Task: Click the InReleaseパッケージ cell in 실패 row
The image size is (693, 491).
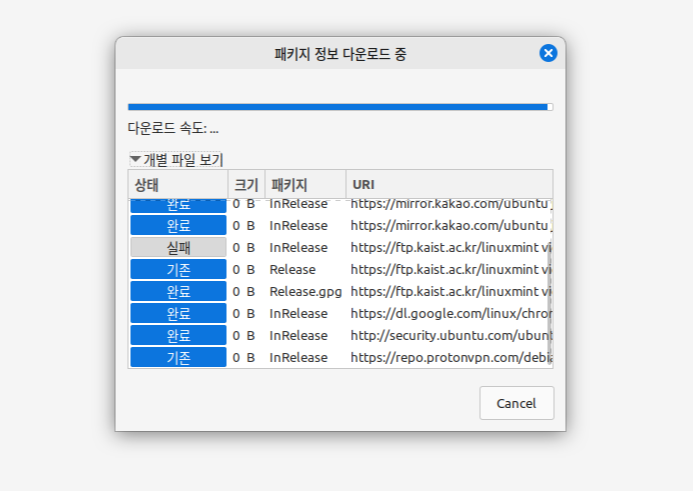Action: [299, 247]
